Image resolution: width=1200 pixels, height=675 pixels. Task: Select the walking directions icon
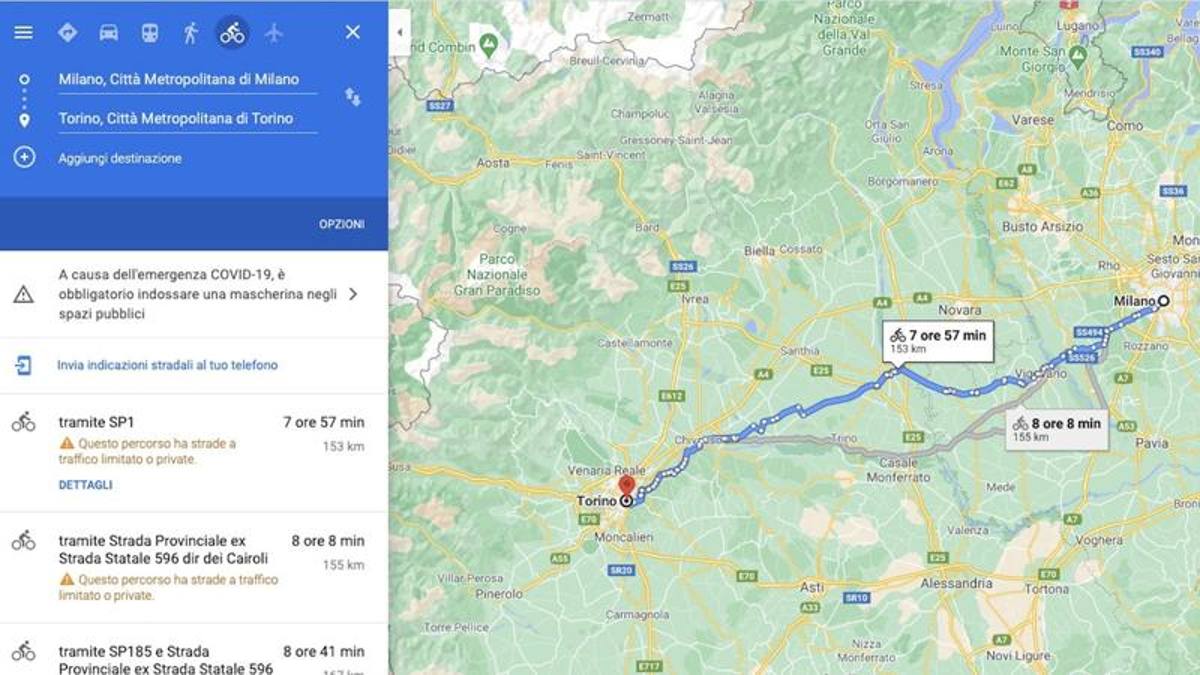[191, 32]
